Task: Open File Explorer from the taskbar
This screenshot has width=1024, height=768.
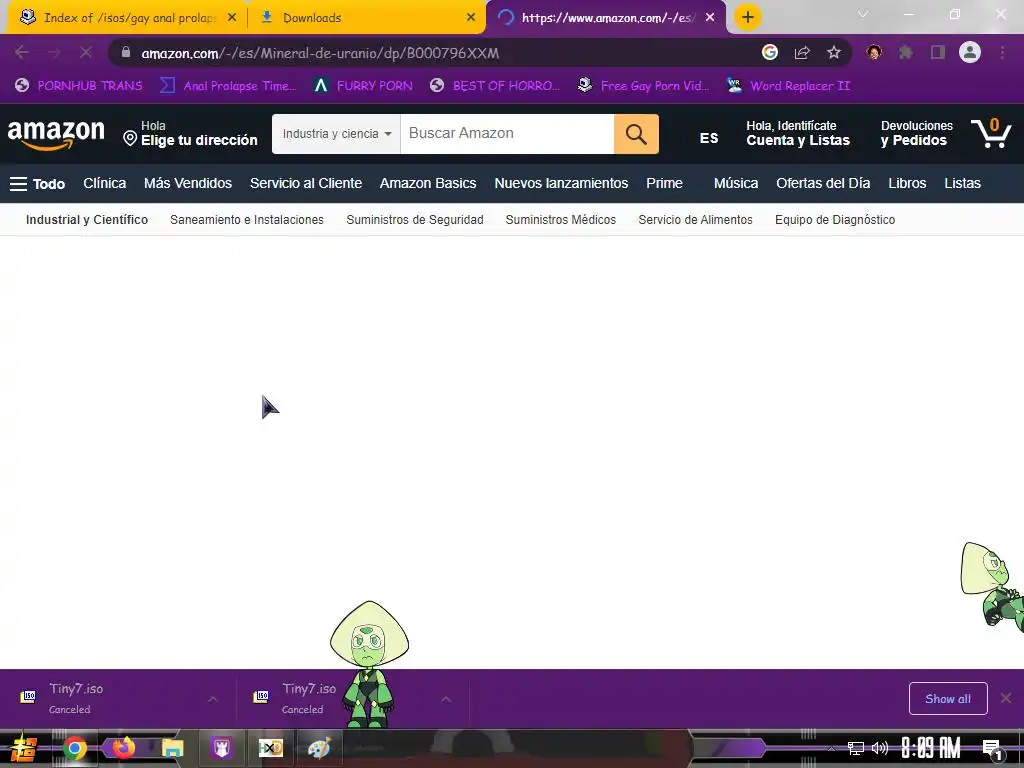Action: pos(172,748)
